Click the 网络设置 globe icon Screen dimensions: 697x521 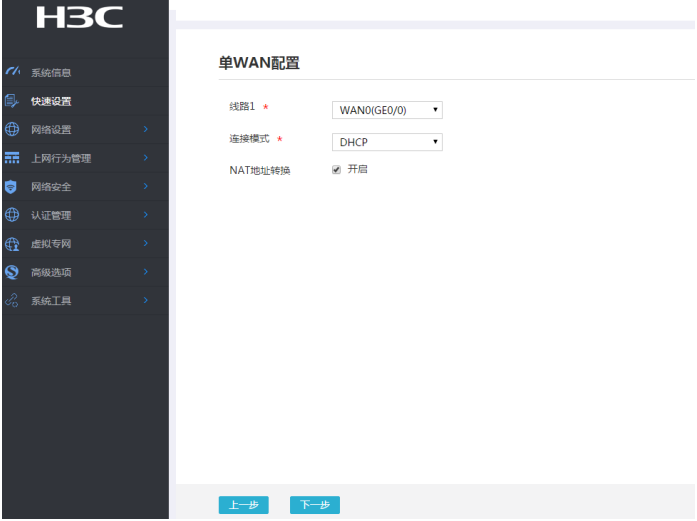[12, 129]
